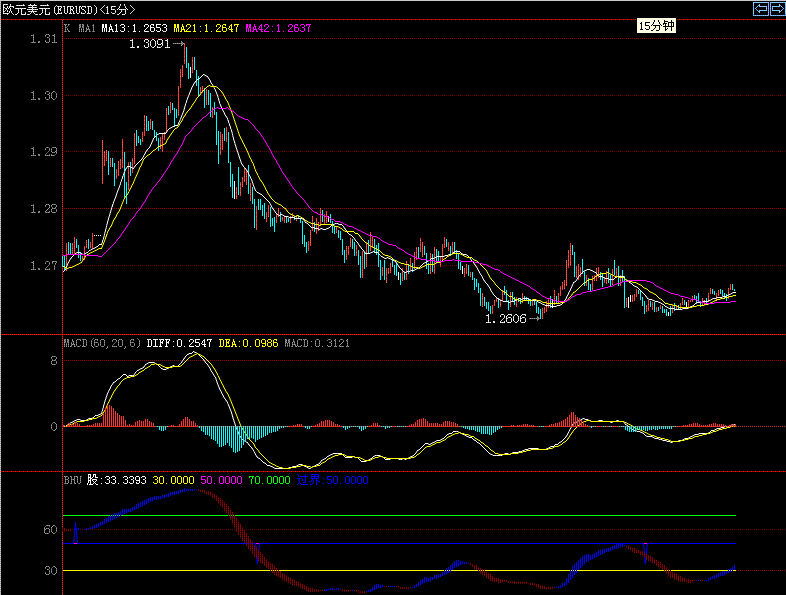The height and width of the screenshot is (595, 786).
Task: Click the green 70.0000 BHU level label
Action: [270, 480]
